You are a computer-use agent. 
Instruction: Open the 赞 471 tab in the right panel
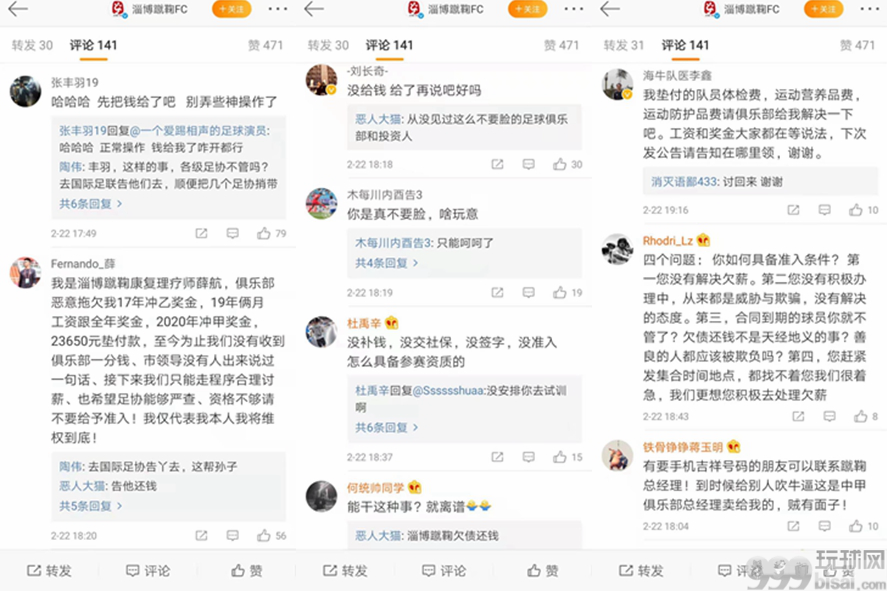coord(857,45)
